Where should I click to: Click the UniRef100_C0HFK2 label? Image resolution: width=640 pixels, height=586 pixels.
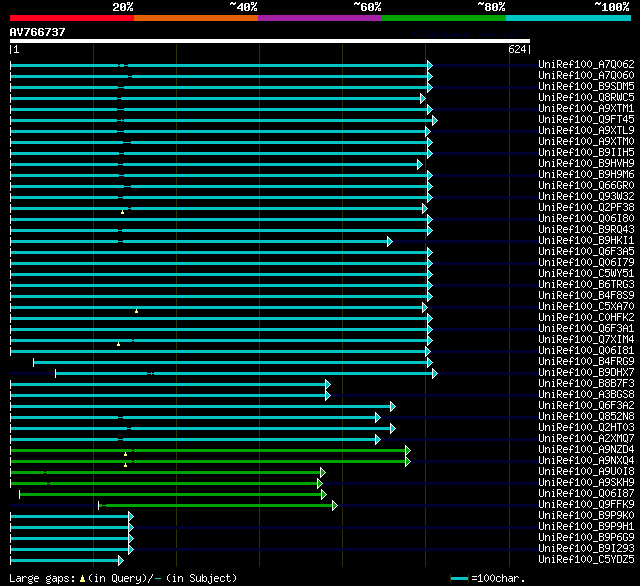tap(586, 318)
